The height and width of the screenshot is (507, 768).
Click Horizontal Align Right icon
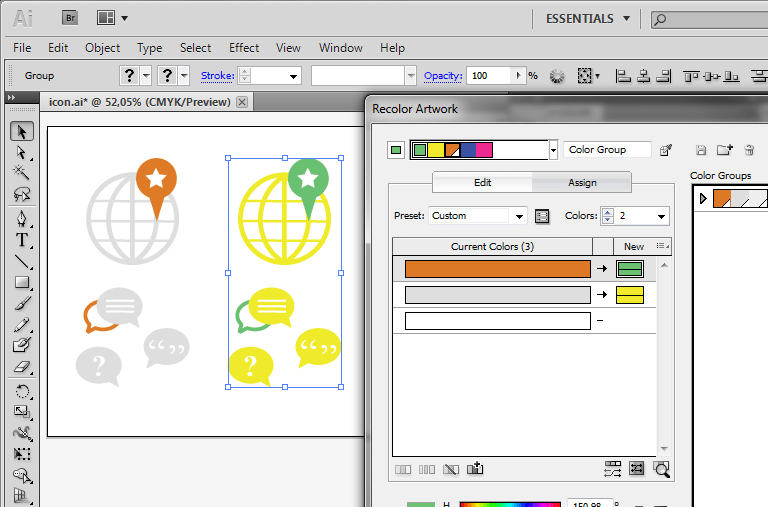pyautogui.click(x=664, y=76)
